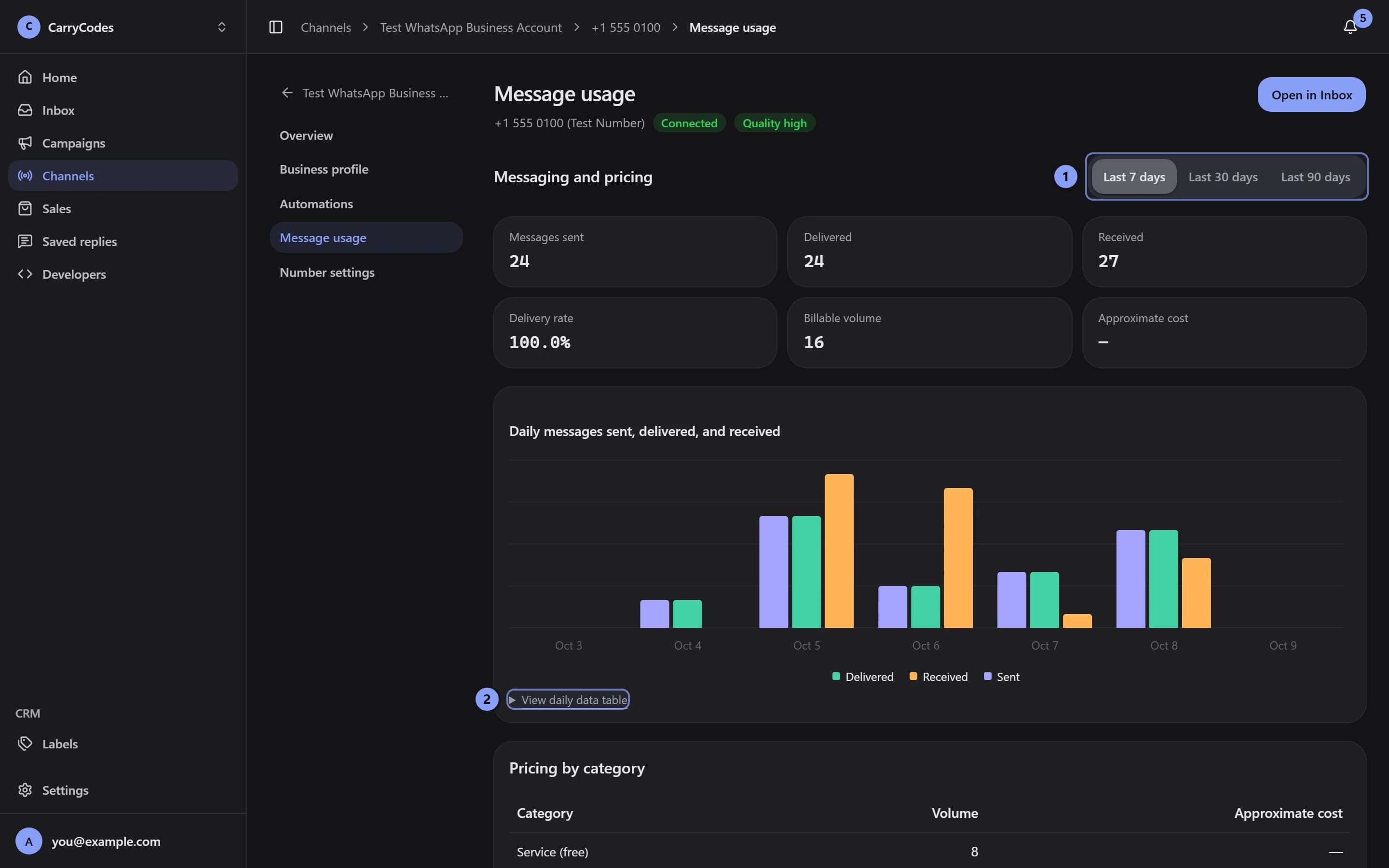Open Test WhatsApp Business Account breadcrumb
Screen dimensions: 1389x868
(471, 27)
